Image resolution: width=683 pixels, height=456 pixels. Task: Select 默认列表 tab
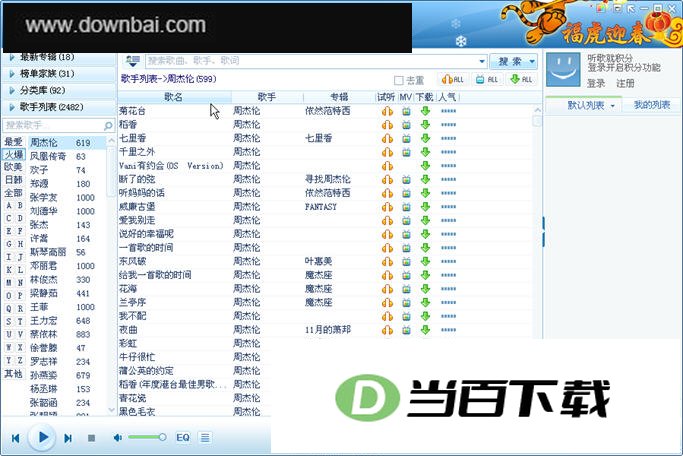[x=585, y=105]
